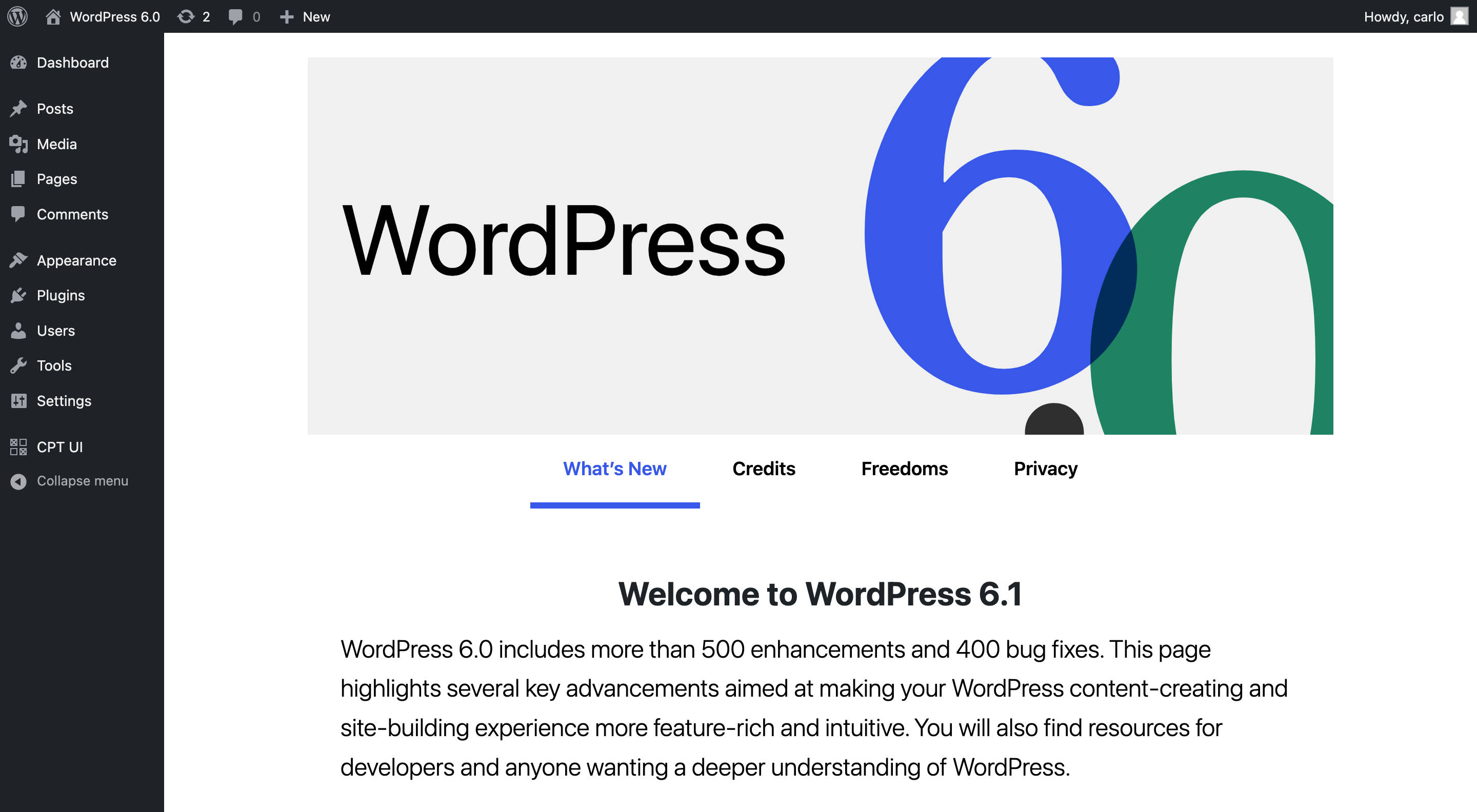Screen dimensions: 1477x812
Task: Click the Updates counter showing 2
Action: (x=194, y=16)
